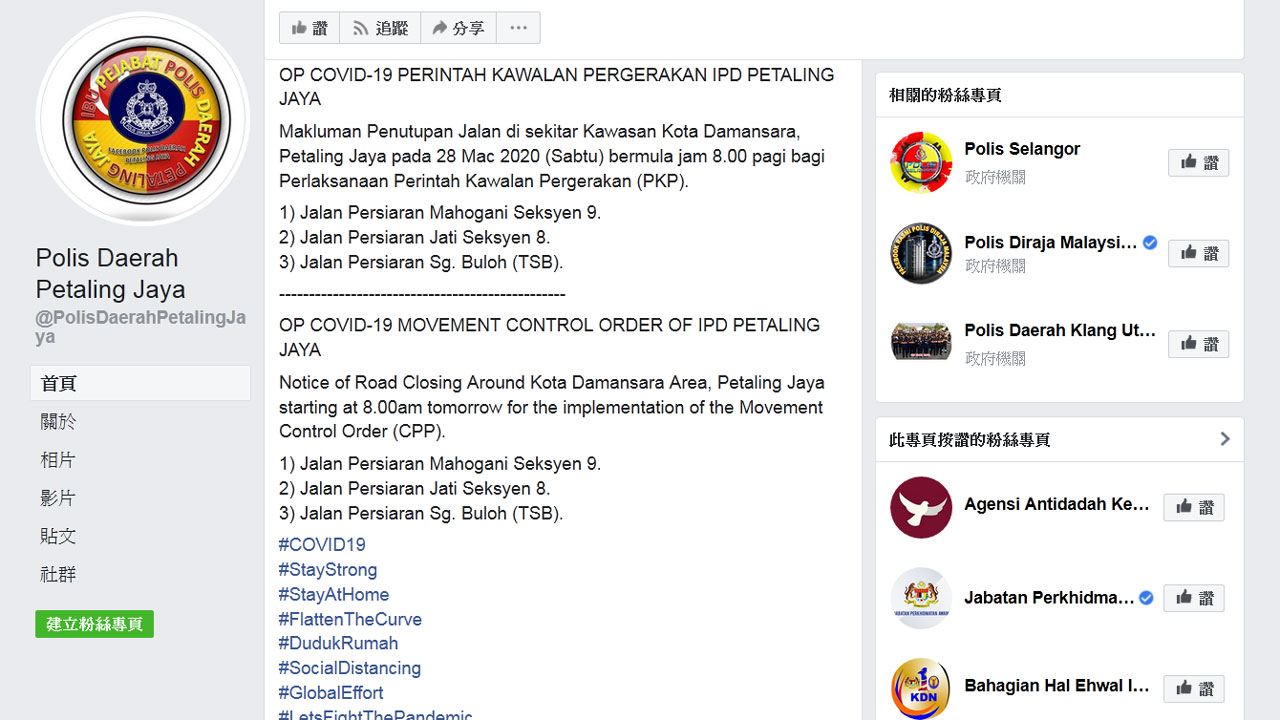Open the Polis Diraja Malaysia page avatar

[x=921, y=254]
